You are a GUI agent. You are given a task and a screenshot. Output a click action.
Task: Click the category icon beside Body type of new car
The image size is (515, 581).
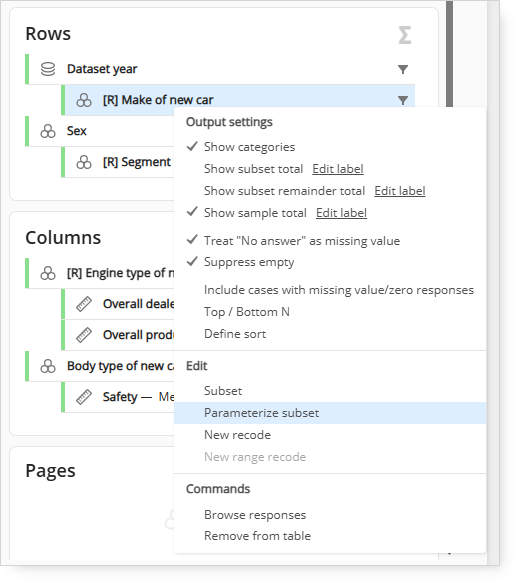pyautogui.click(x=48, y=366)
